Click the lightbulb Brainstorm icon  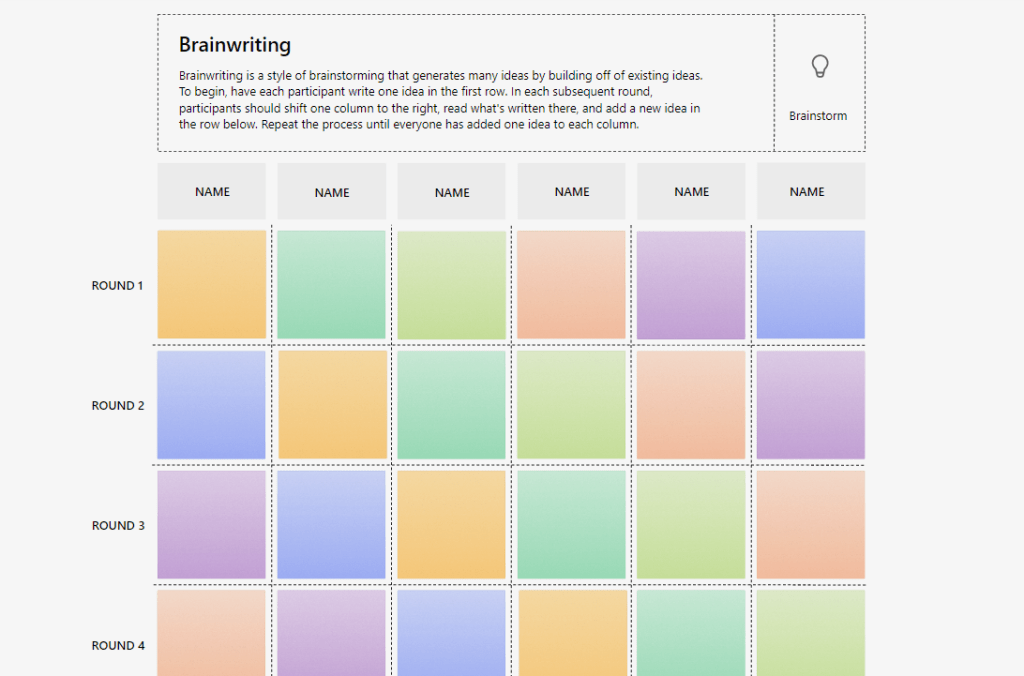pyautogui.click(x=819, y=67)
